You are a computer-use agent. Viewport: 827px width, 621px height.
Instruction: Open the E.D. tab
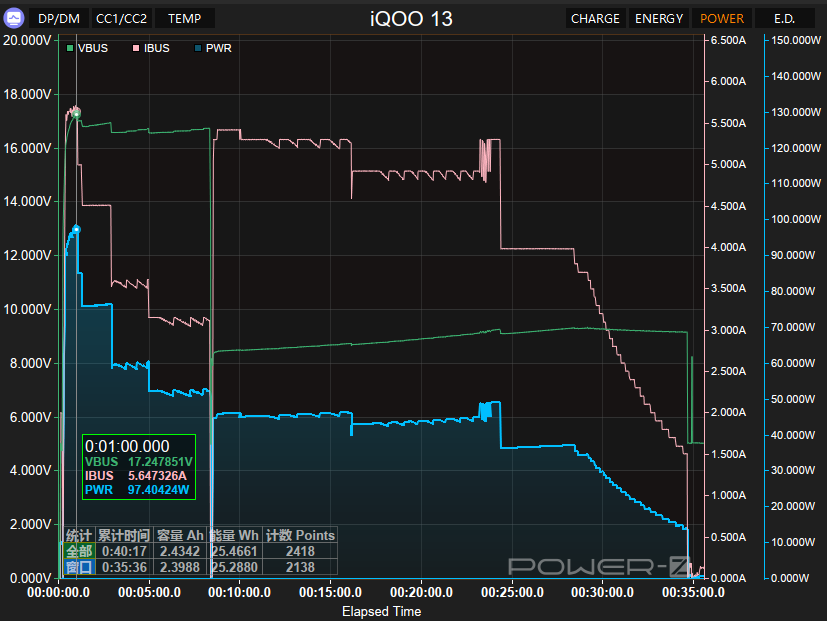[784, 18]
